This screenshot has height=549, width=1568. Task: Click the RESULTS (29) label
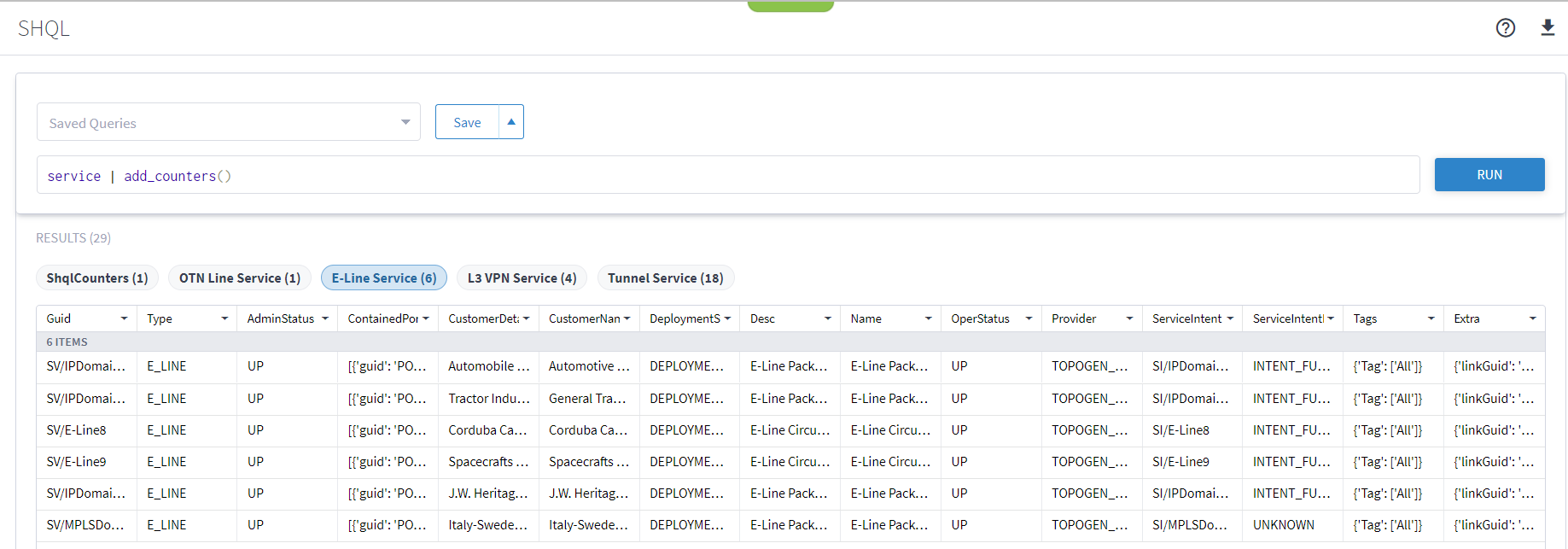(73, 238)
